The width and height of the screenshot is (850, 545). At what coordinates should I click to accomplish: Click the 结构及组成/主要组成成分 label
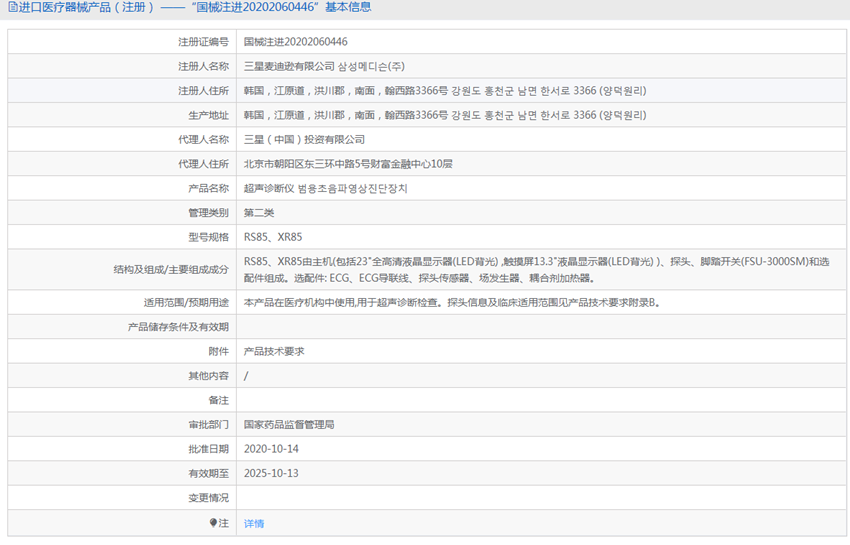click(171, 270)
